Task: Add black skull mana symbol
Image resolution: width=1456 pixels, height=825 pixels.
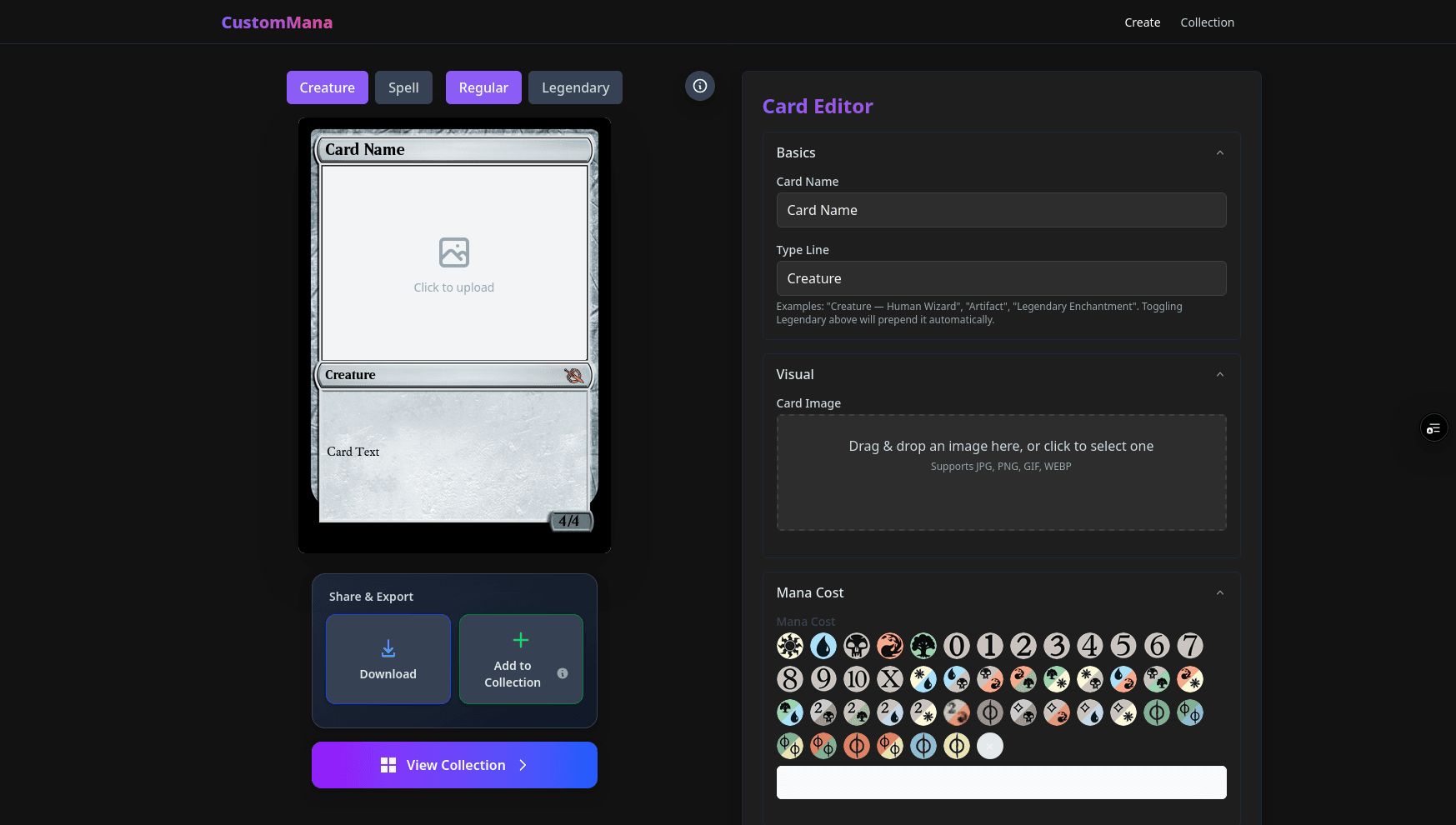Action: [856, 646]
